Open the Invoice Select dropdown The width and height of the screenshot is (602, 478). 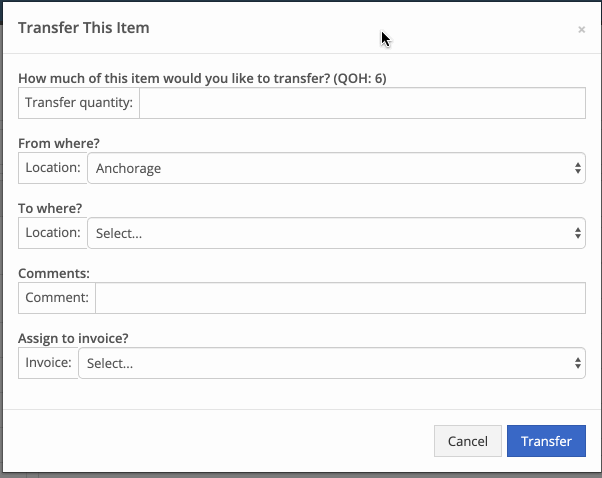click(332, 363)
